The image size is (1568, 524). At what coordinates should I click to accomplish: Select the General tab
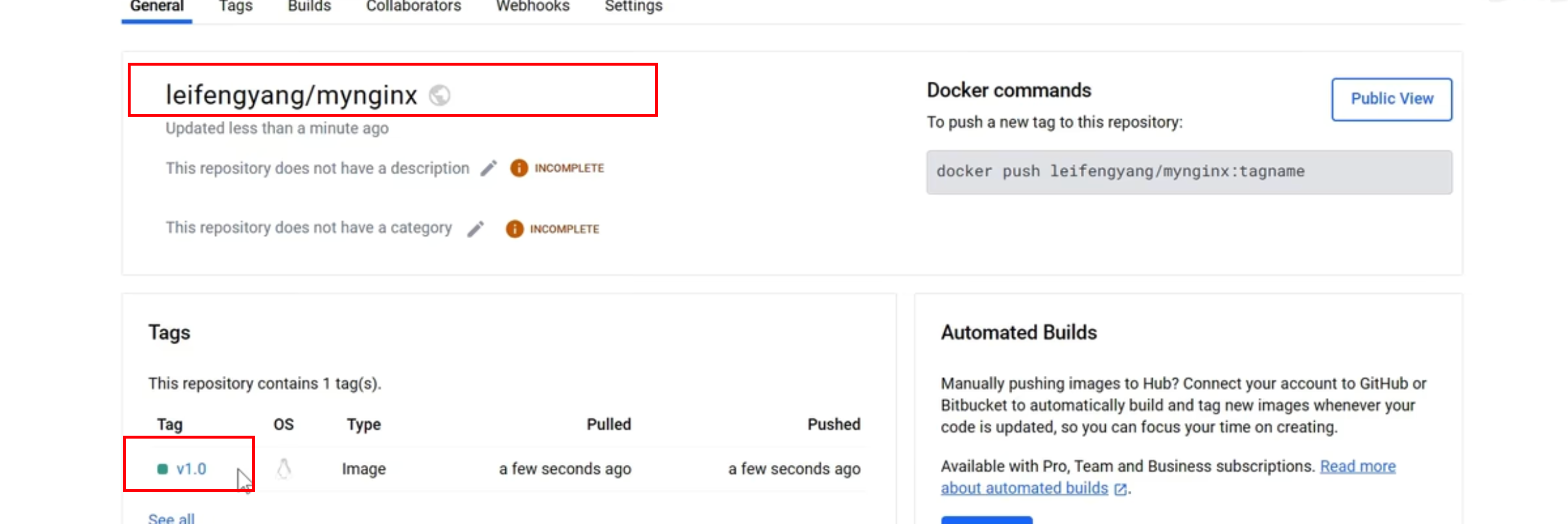[156, 7]
